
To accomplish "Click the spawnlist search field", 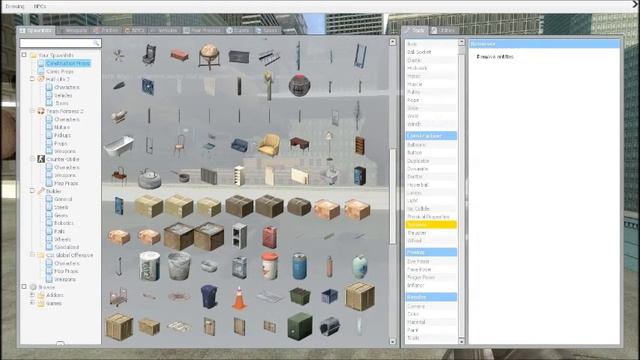I will [60, 43].
